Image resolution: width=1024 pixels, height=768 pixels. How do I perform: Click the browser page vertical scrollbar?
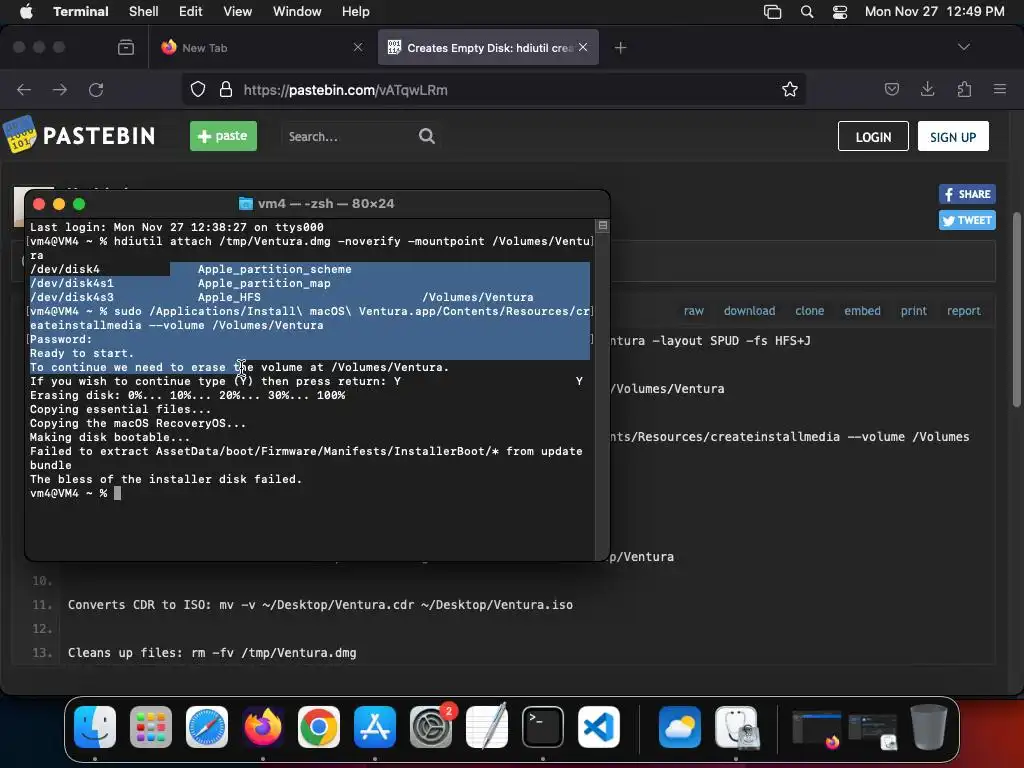1016,310
